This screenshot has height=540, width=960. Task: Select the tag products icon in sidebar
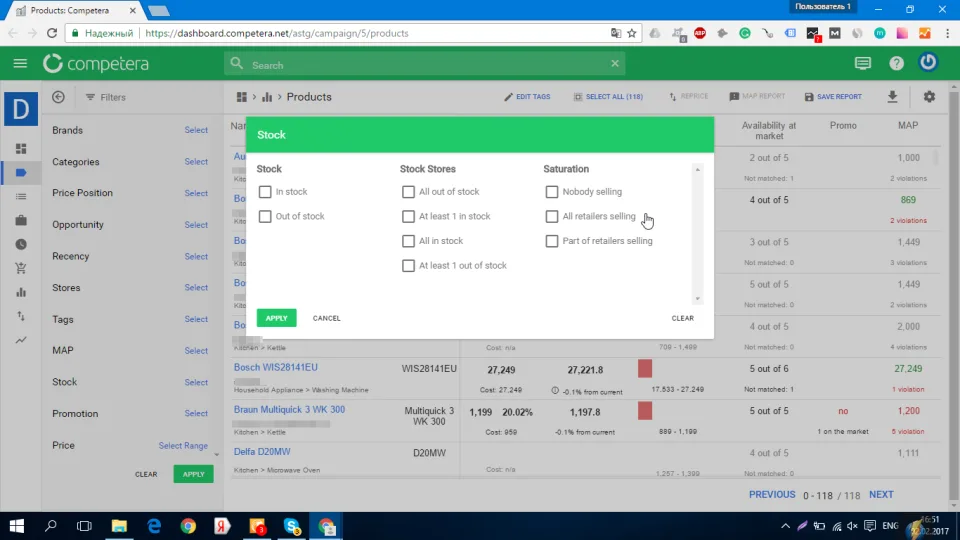click(21, 173)
